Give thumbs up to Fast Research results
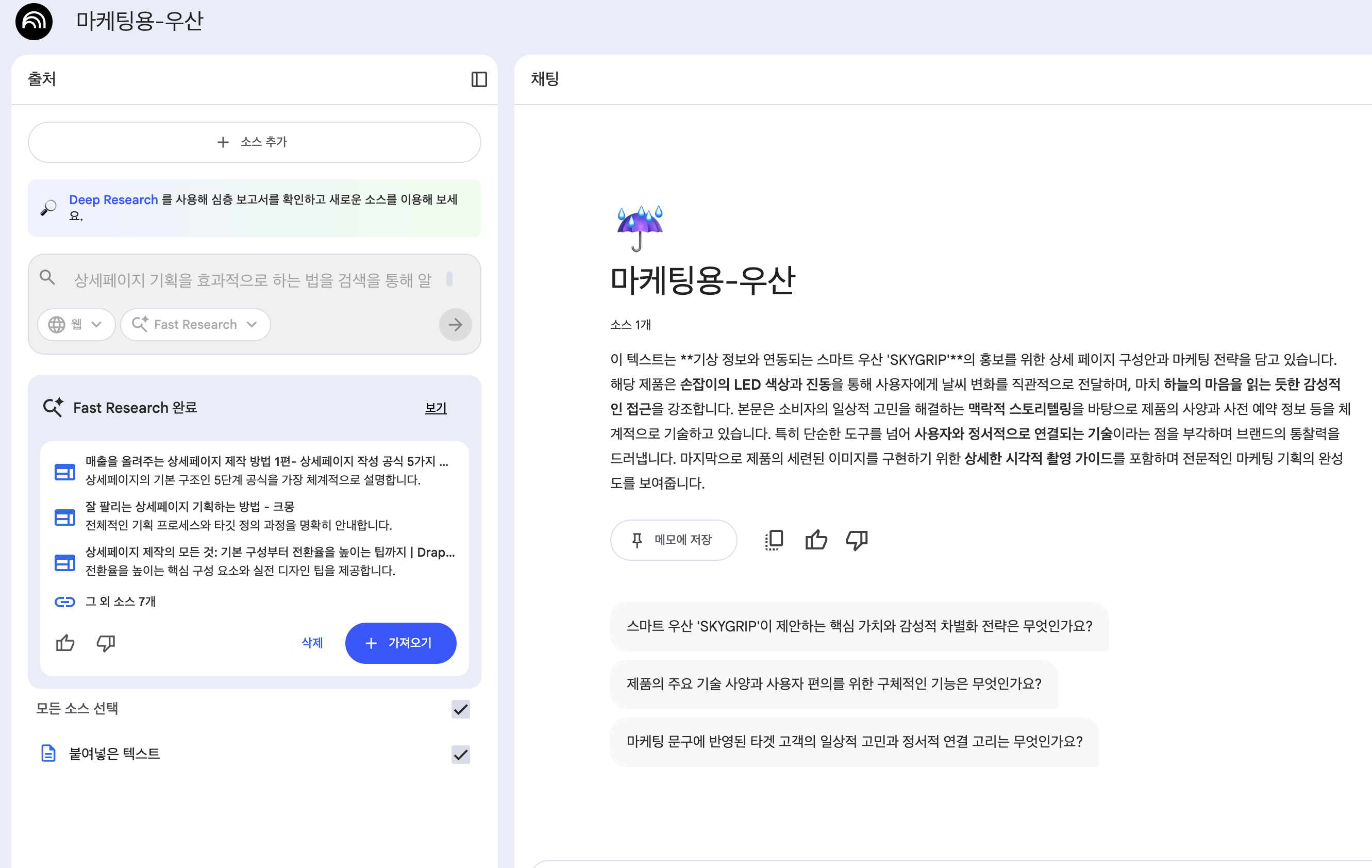This screenshot has height=868, width=1372. (x=65, y=643)
